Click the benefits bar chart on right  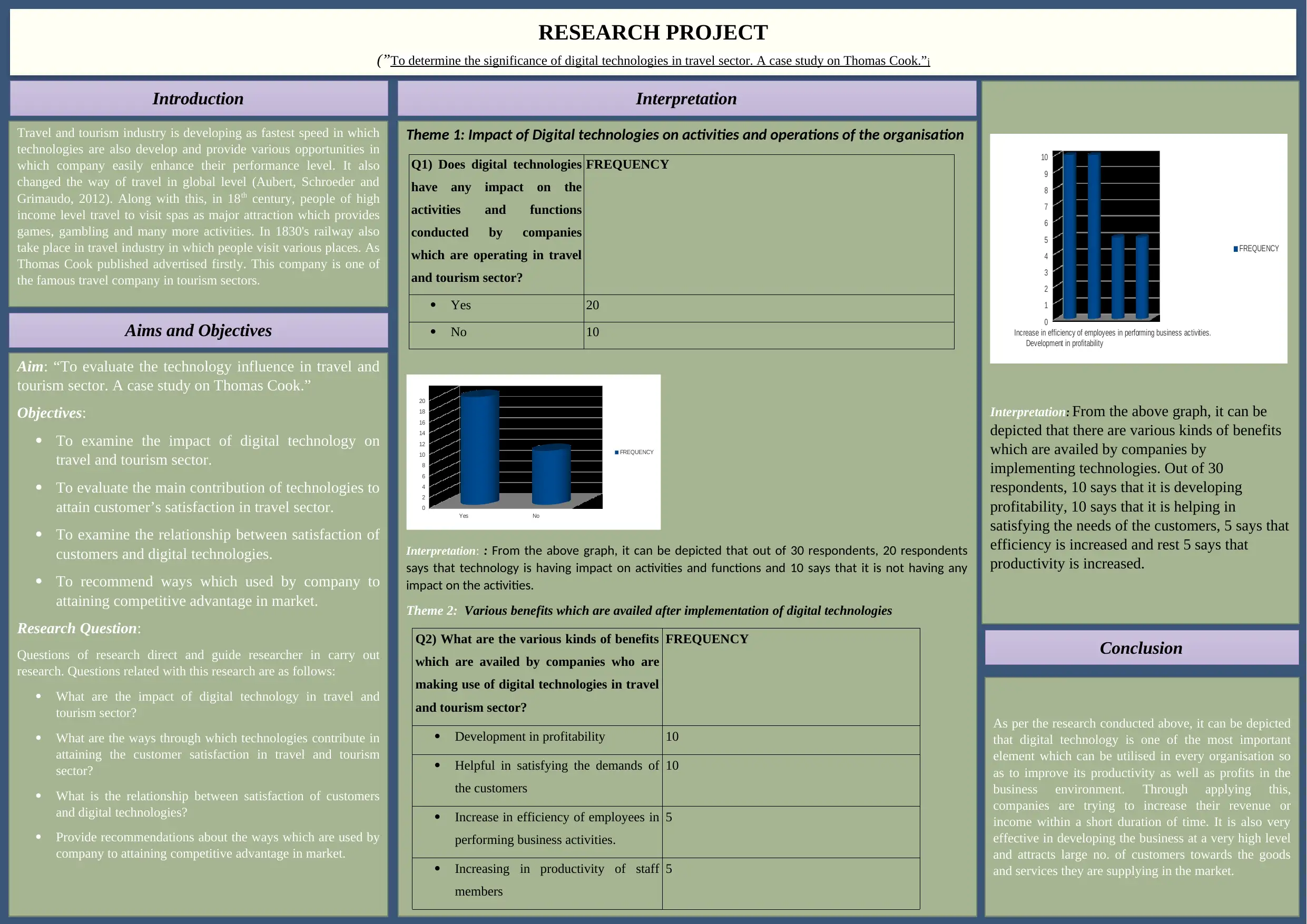coord(1138,249)
